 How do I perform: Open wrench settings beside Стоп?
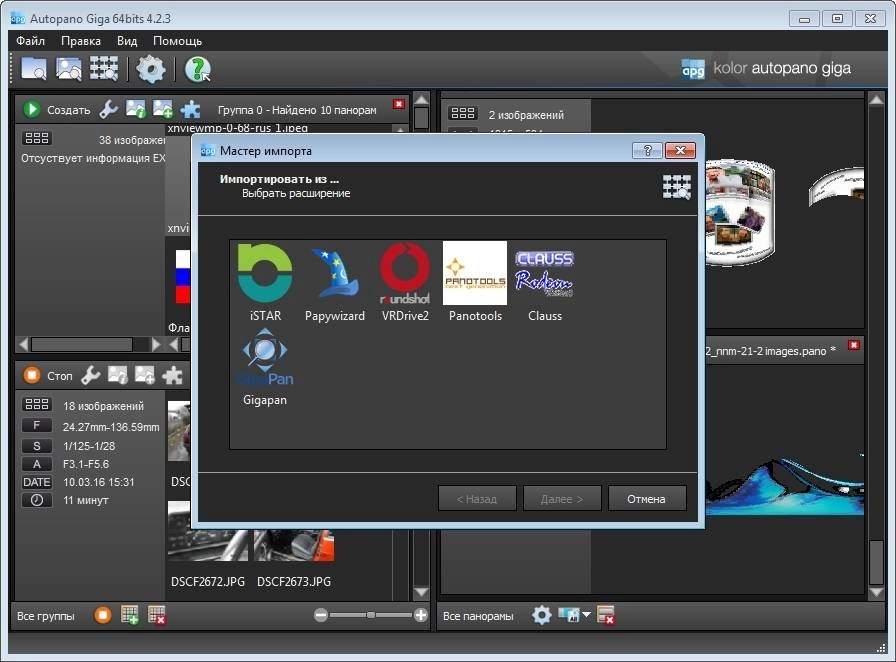(x=90, y=375)
